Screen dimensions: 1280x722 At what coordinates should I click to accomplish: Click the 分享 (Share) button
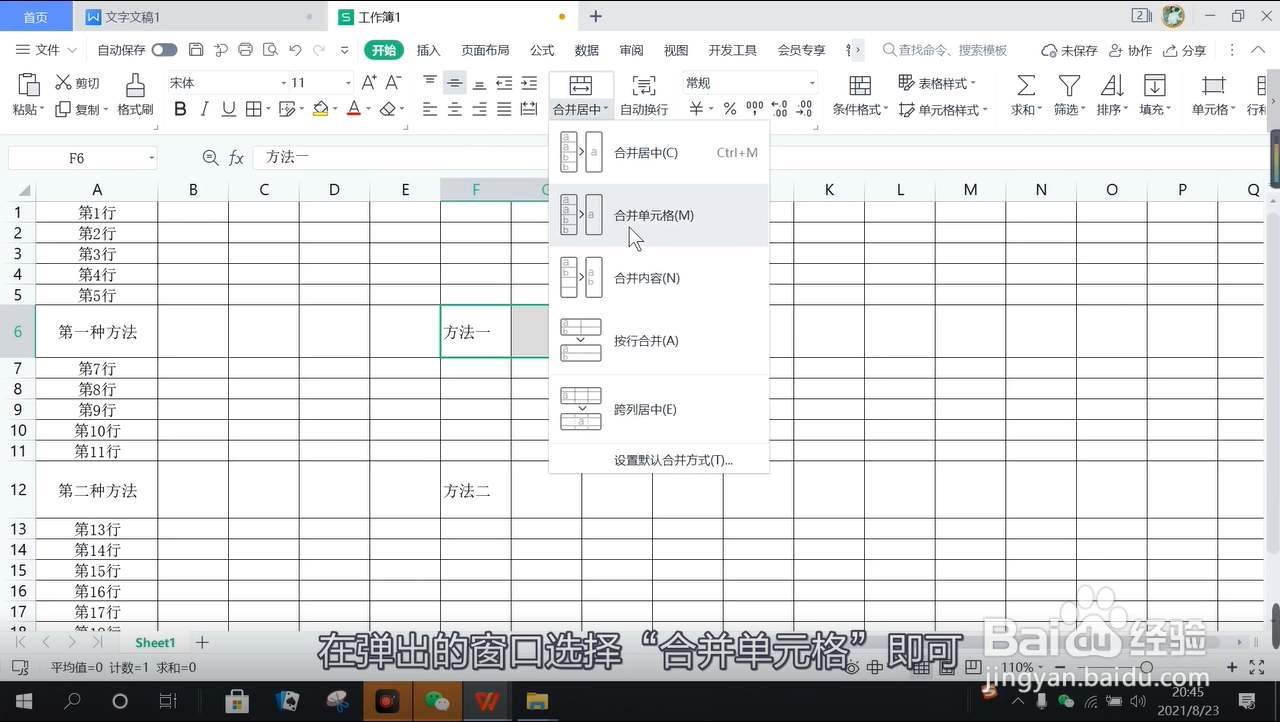click(x=1185, y=49)
